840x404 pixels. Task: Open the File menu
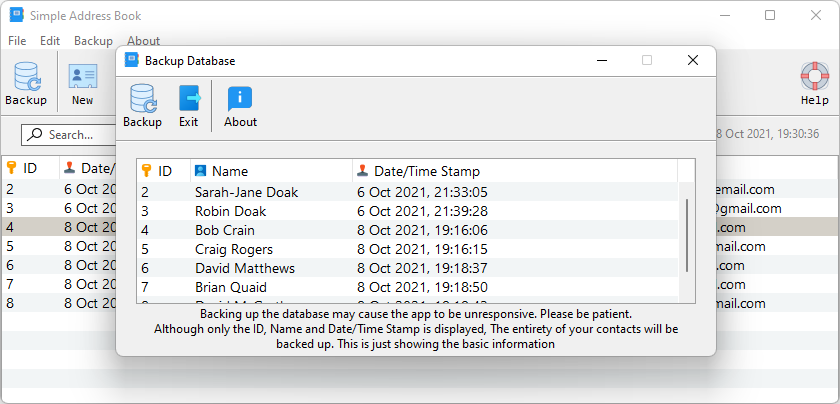point(17,41)
